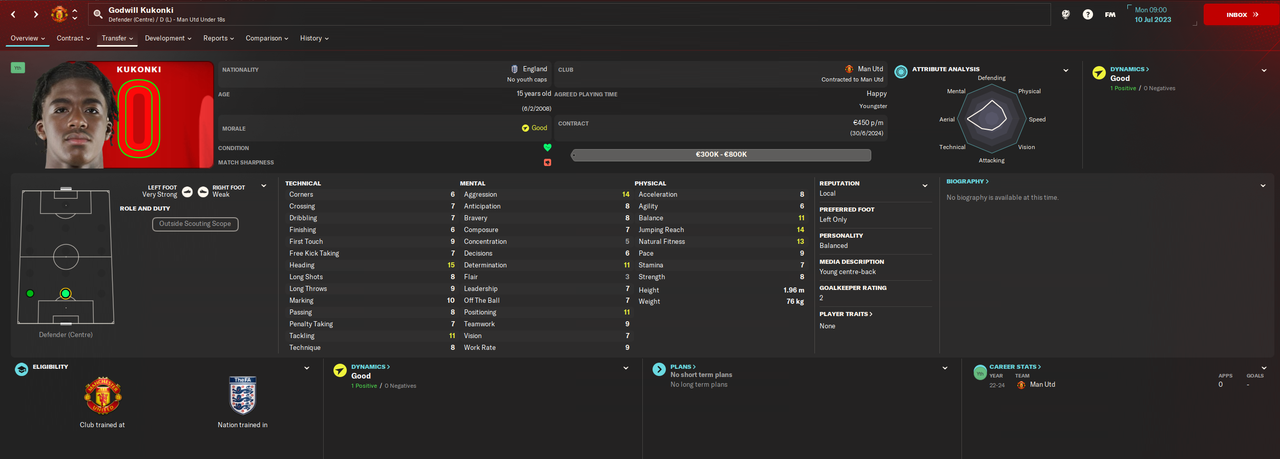Click The FA 'Nation trained in' crest
Image resolution: width=1280 pixels, height=459 pixels.
(242, 396)
